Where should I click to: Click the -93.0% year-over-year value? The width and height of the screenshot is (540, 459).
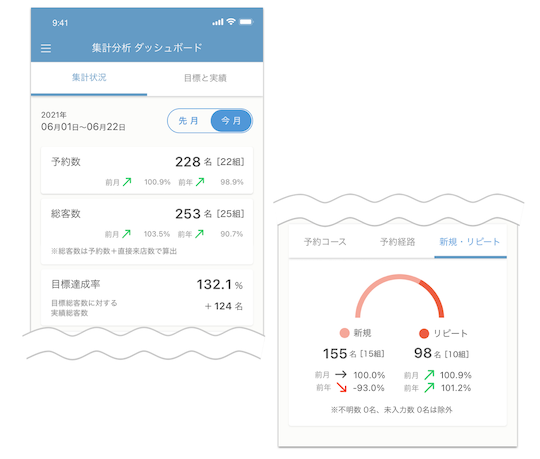[x=368, y=388]
